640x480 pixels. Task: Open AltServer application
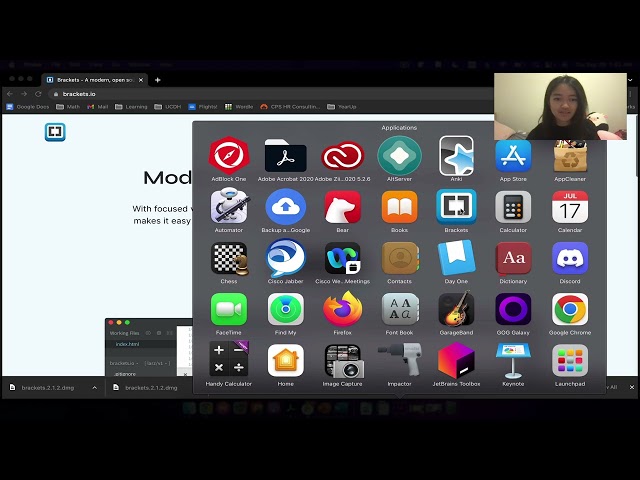[399, 156]
